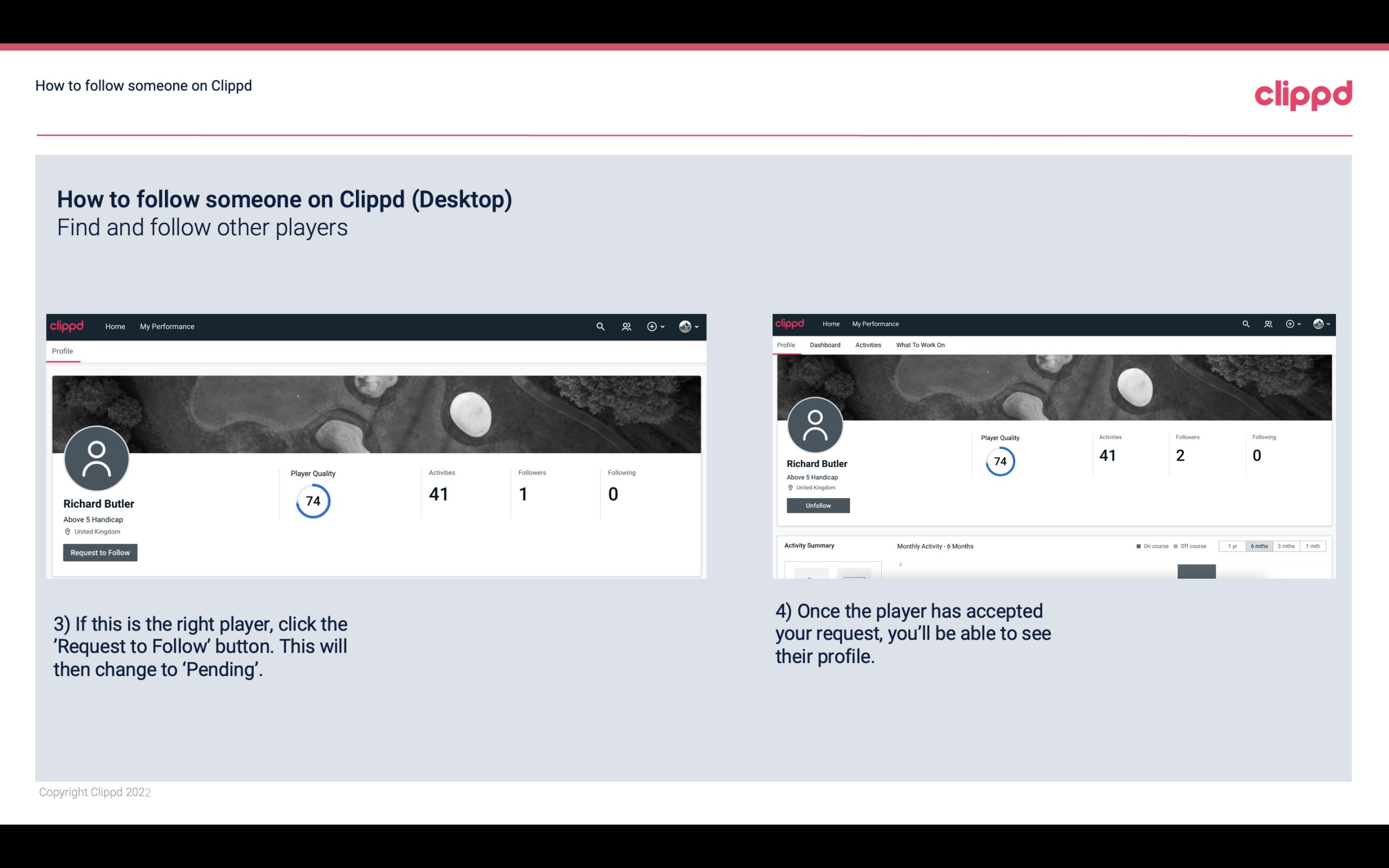Switch to the Activities tab on profile
1389x868 pixels.
[x=866, y=345]
